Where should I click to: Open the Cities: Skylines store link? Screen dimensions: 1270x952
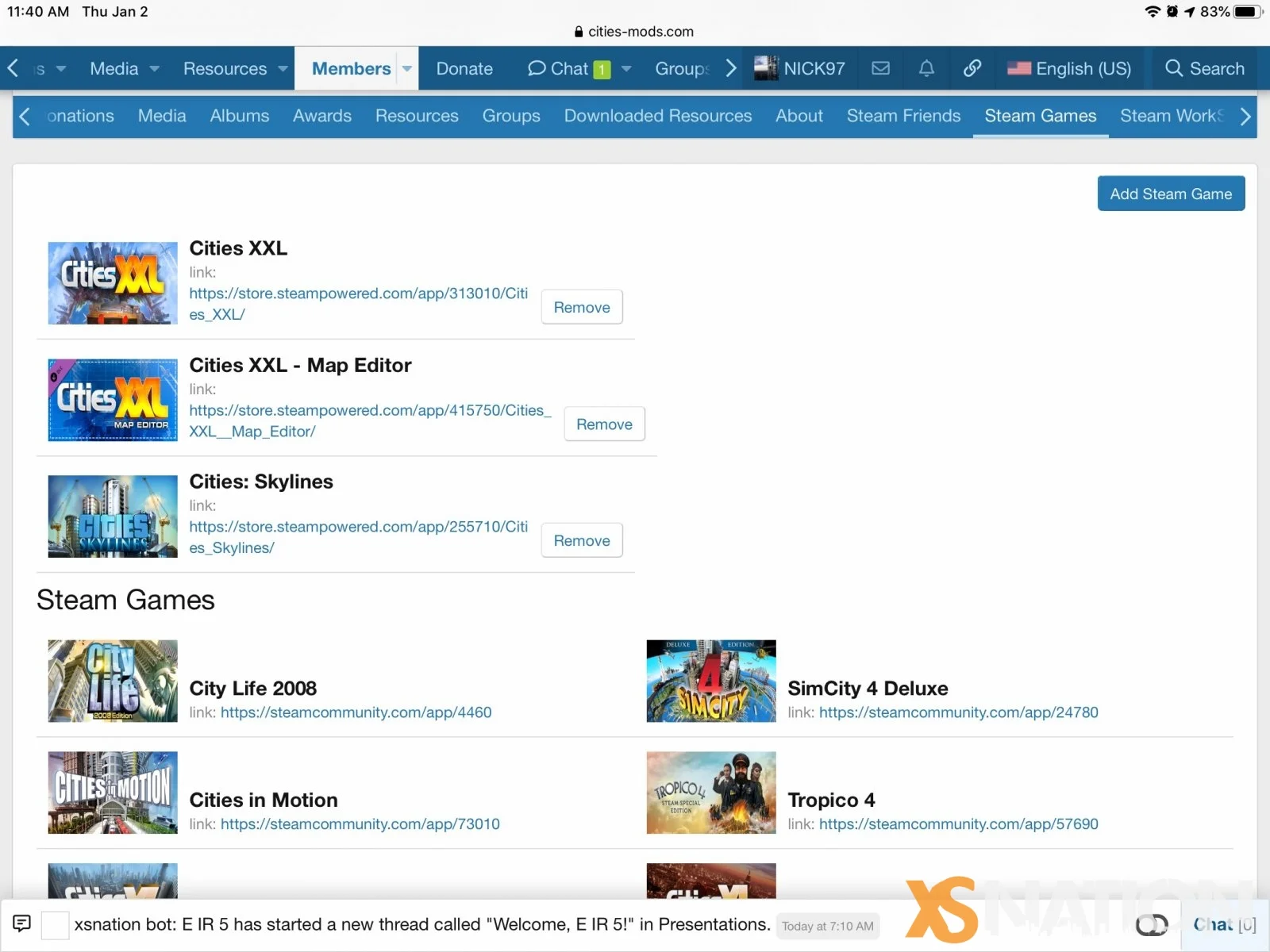(358, 537)
